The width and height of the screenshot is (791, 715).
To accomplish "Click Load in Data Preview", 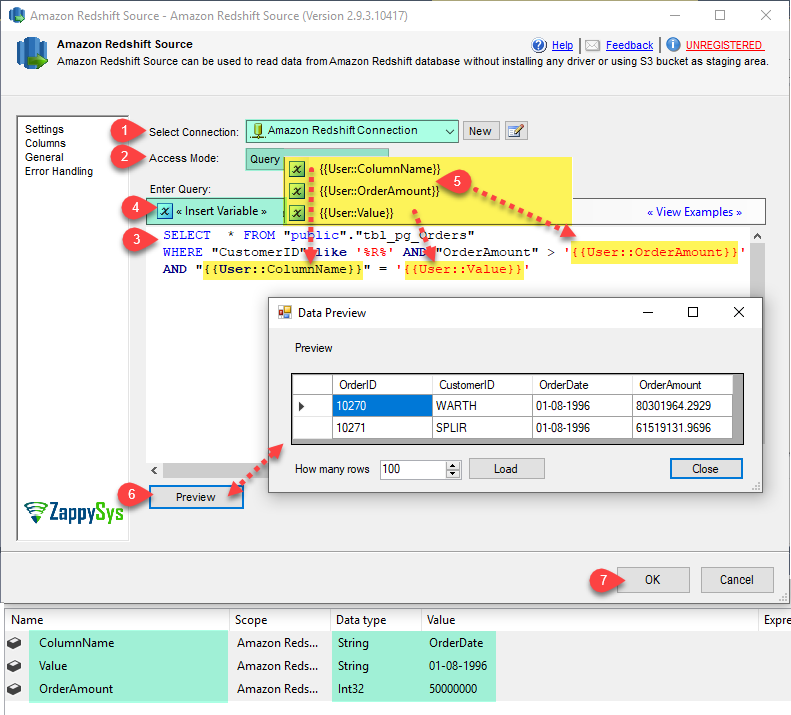I will coord(506,469).
